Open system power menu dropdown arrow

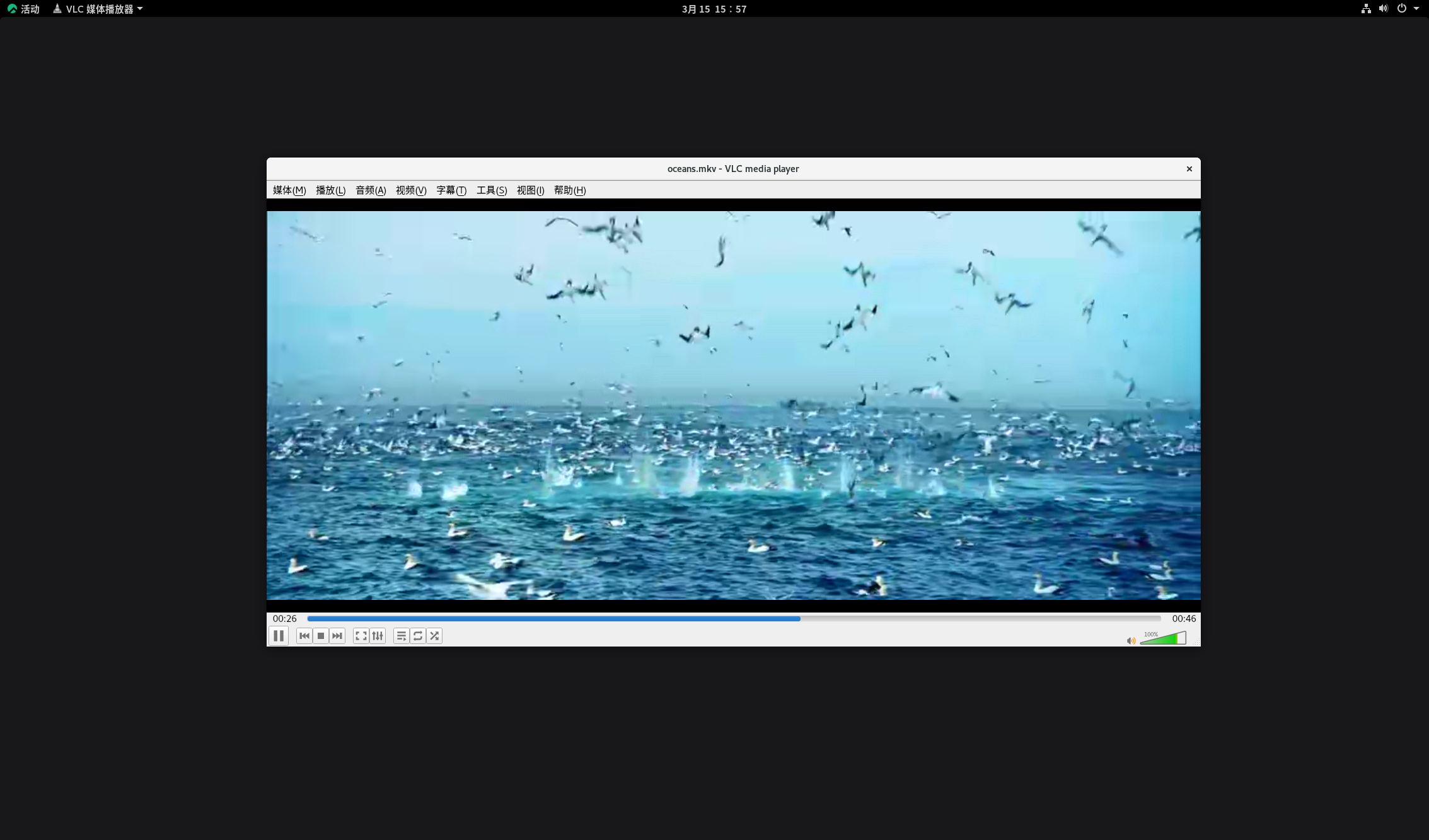[1416, 9]
